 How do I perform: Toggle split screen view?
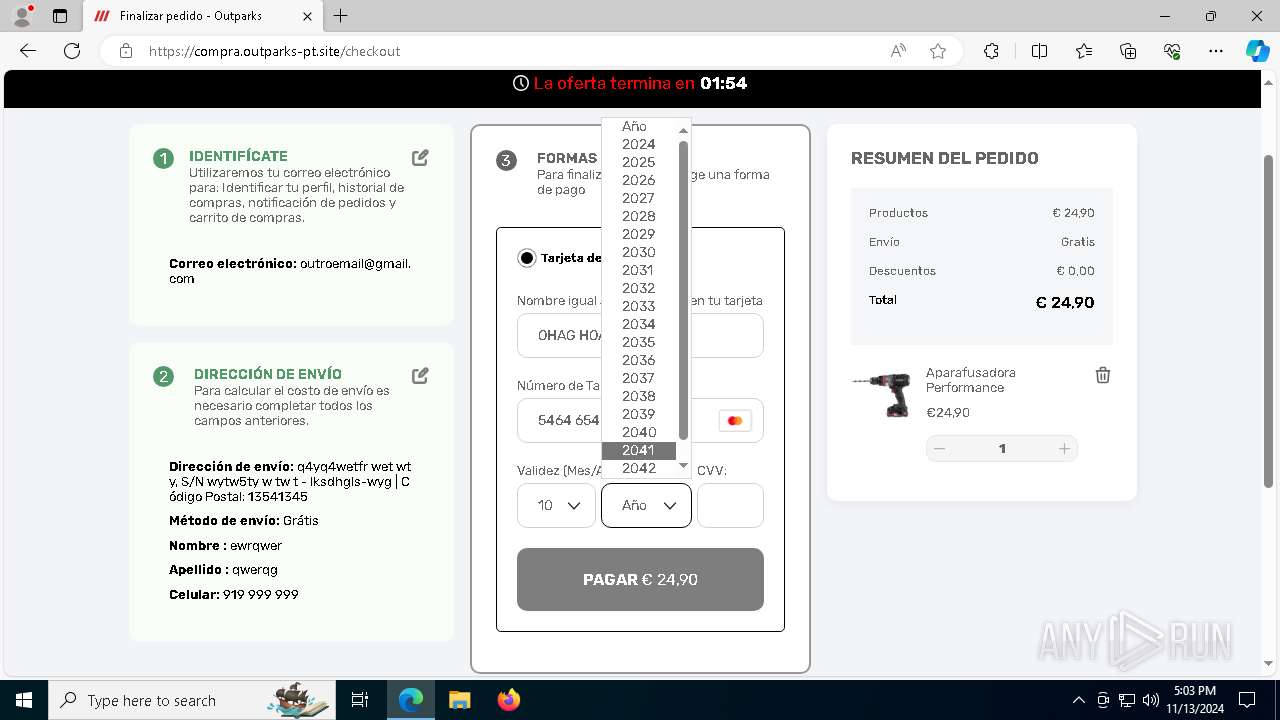1039,51
